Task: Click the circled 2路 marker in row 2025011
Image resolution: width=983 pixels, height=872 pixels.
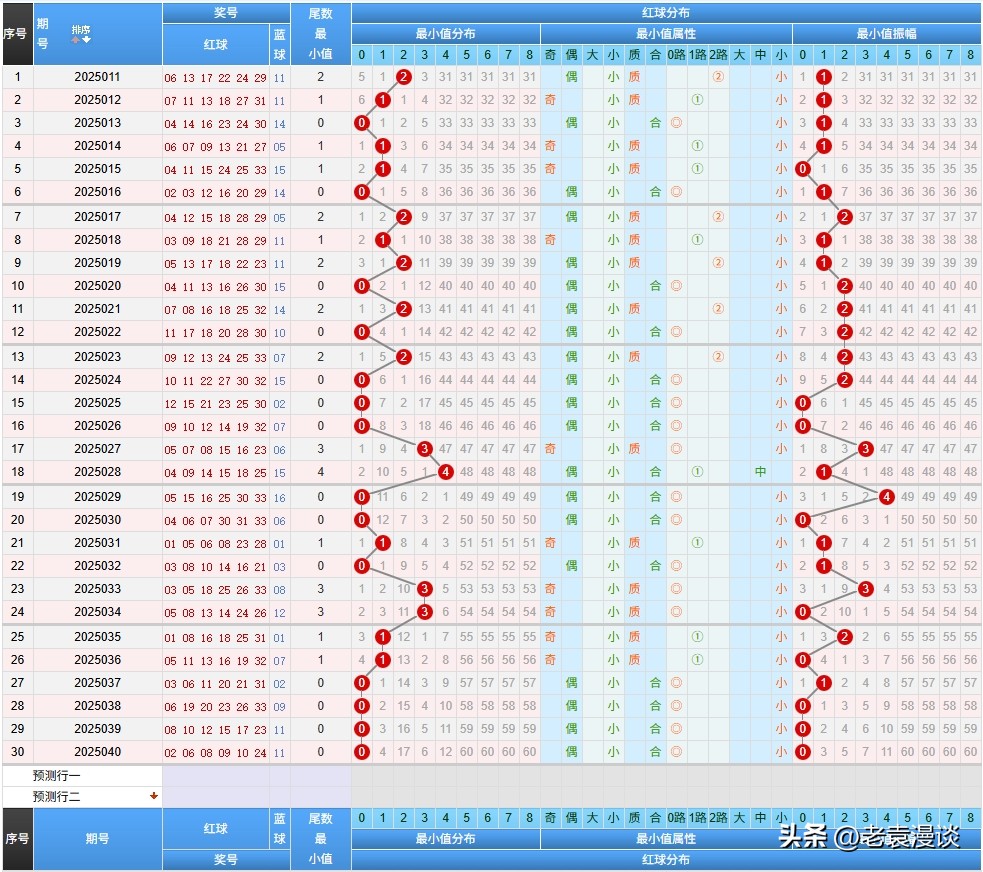Action: click(x=718, y=77)
